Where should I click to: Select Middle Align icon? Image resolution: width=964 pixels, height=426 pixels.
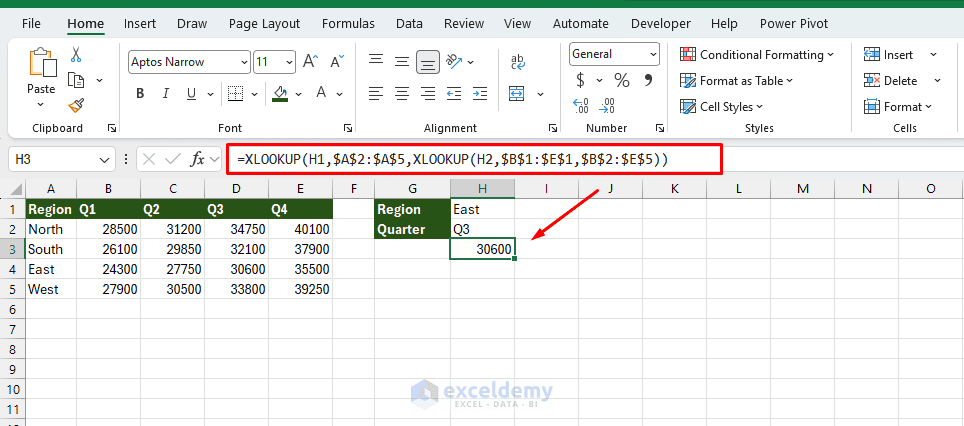(402, 61)
